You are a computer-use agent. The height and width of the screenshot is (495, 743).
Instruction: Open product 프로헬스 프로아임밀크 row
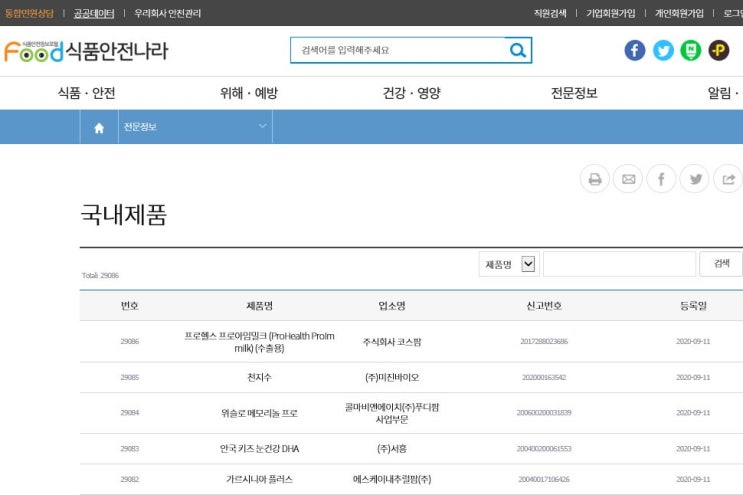click(x=259, y=342)
